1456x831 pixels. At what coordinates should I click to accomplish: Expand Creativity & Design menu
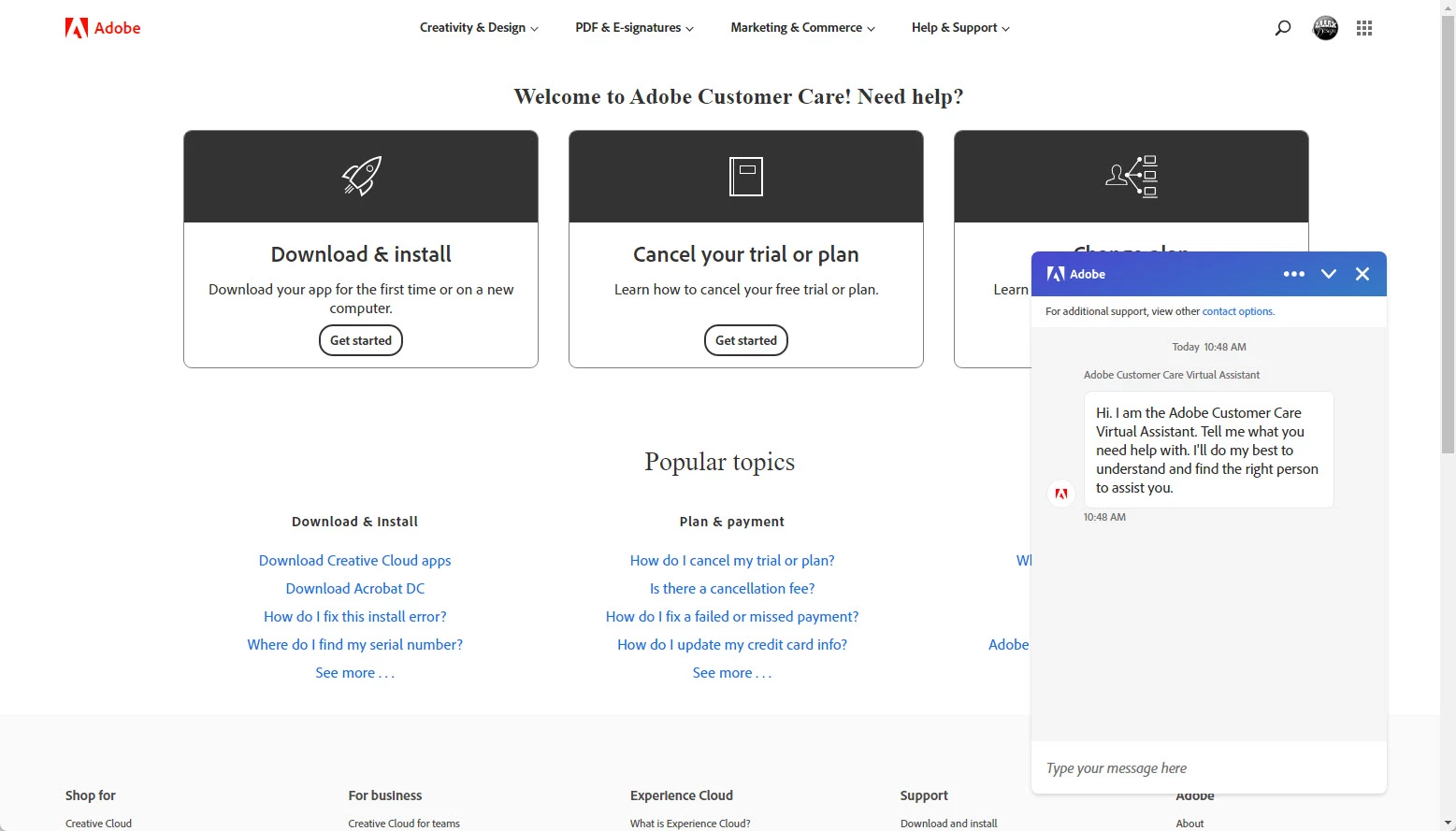(x=479, y=28)
